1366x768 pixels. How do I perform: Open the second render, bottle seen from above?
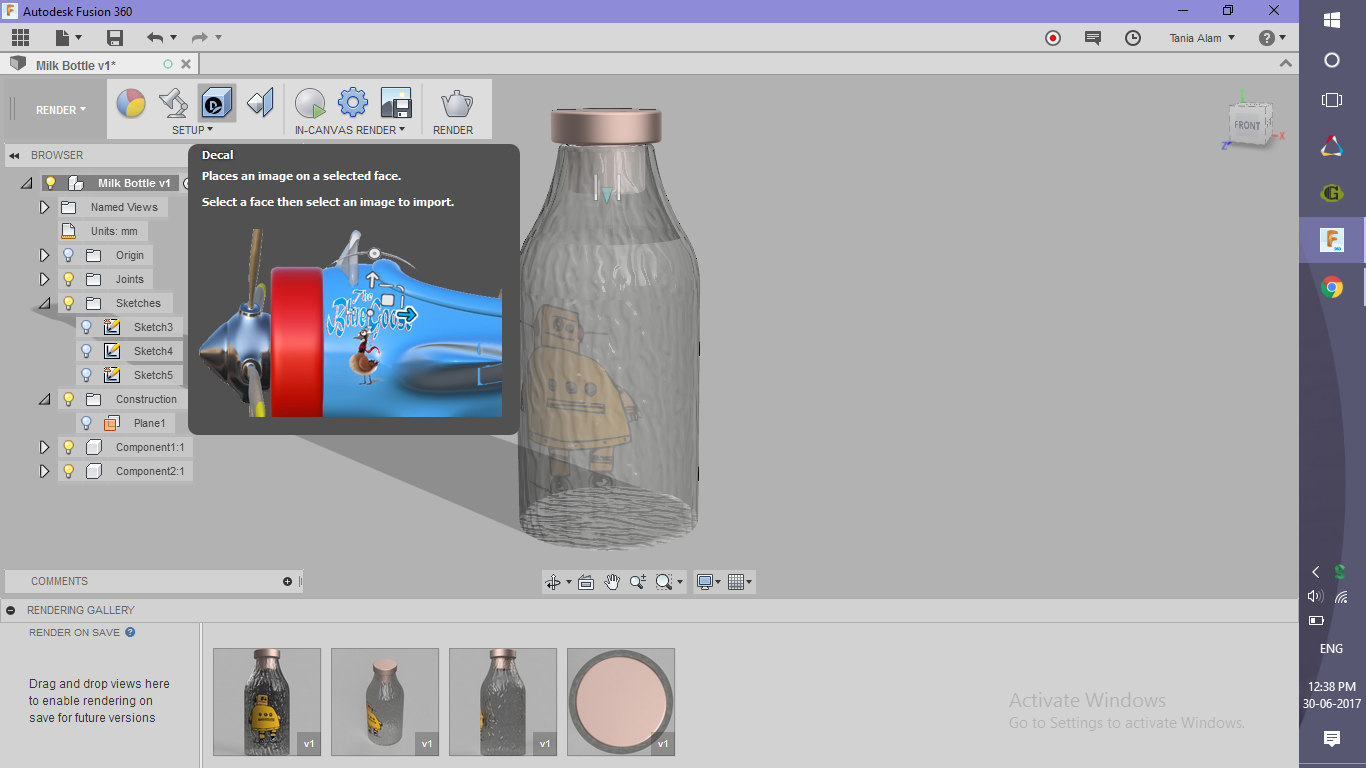(x=385, y=702)
